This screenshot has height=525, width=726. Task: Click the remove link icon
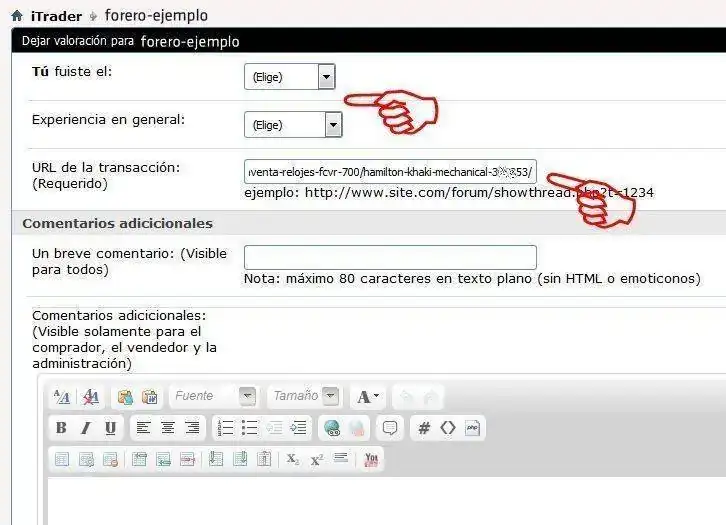(x=357, y=428)
